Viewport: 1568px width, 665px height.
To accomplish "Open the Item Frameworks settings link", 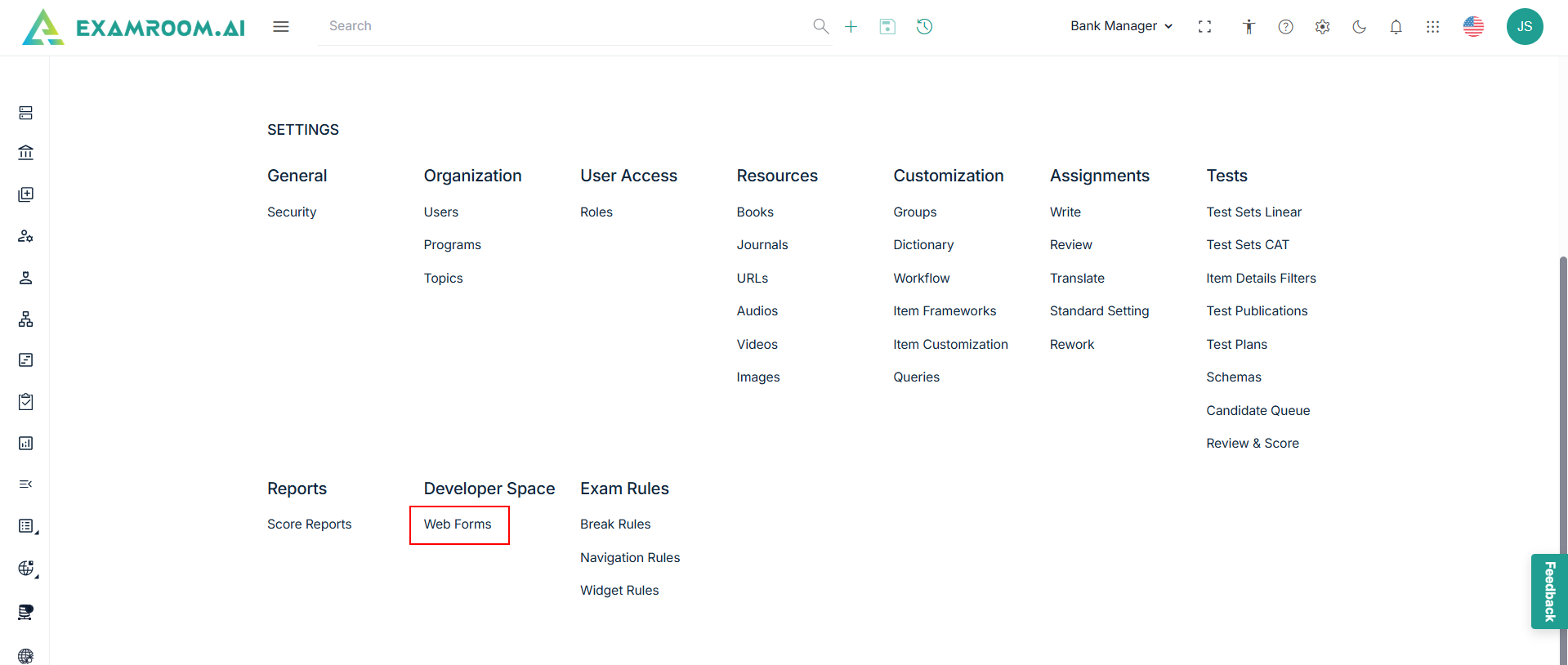I will [x=945, y=311].
